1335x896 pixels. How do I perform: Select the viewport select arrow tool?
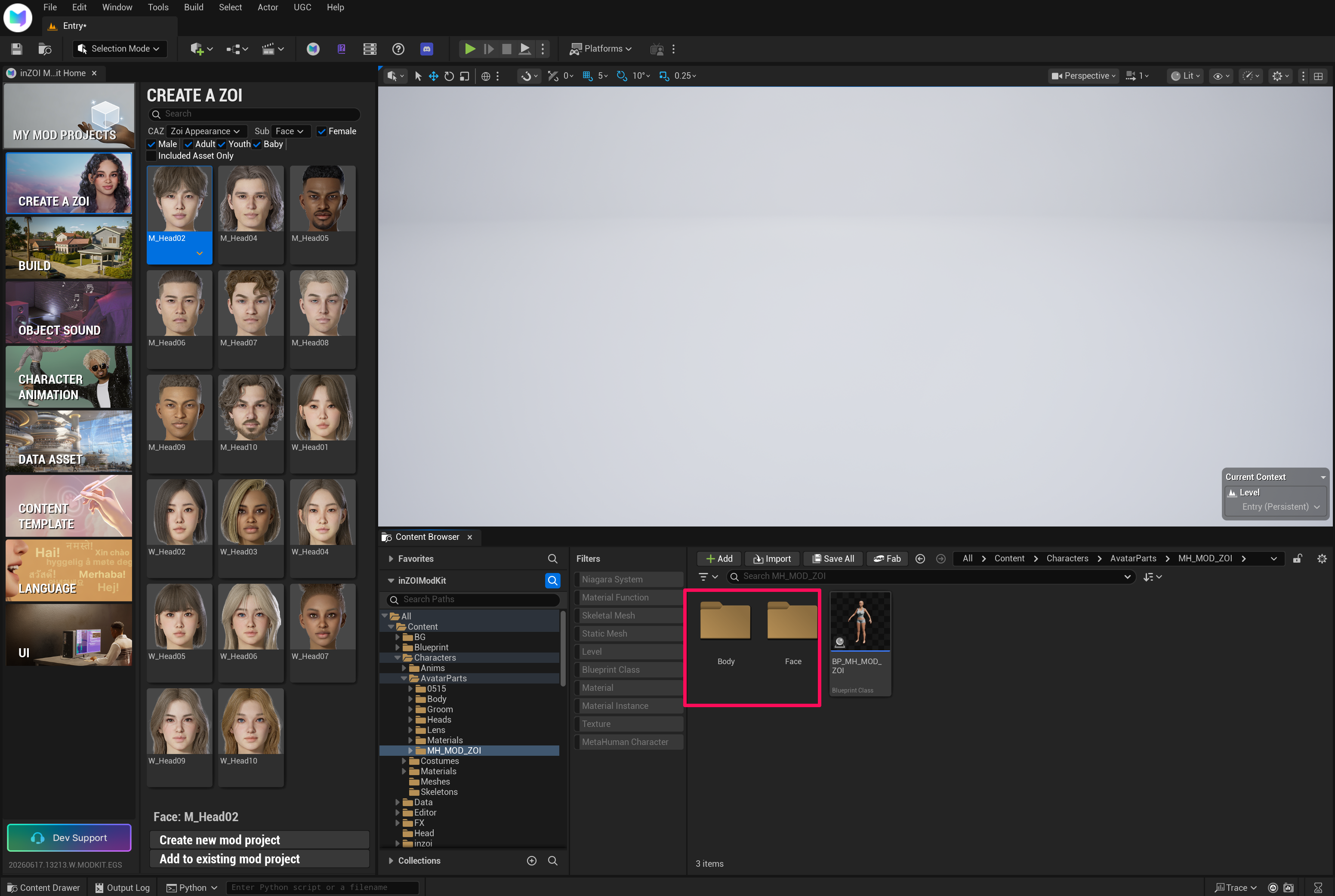(418, 76)
